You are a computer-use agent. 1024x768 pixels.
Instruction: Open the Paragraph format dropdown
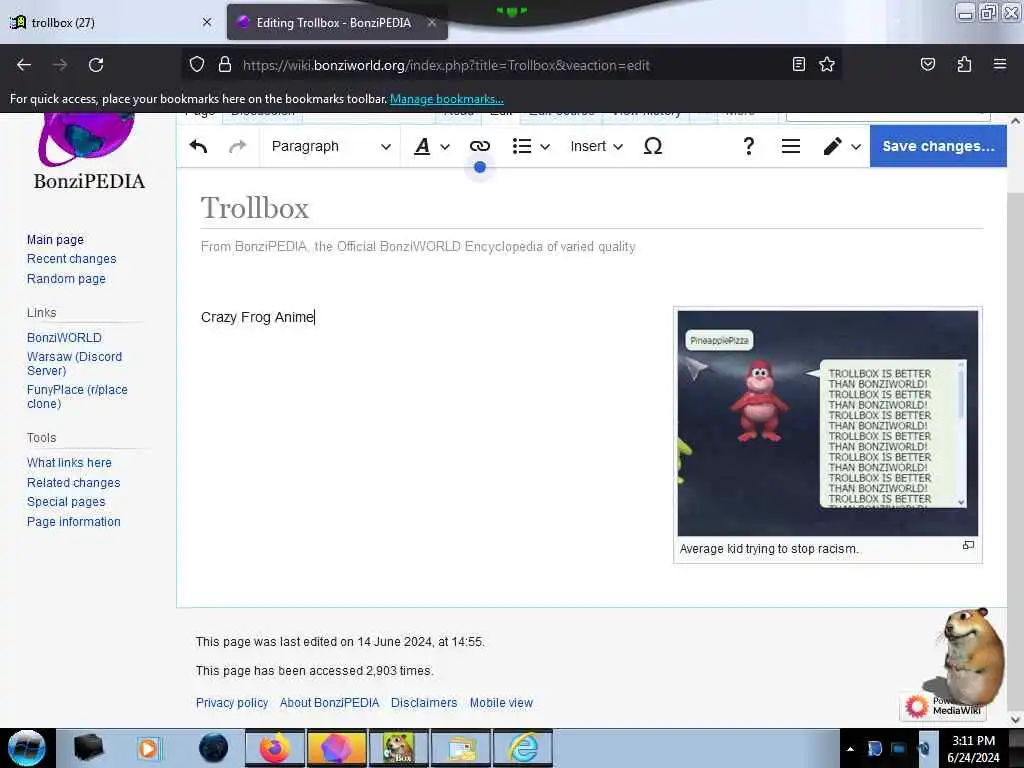(x=331, y=146)
